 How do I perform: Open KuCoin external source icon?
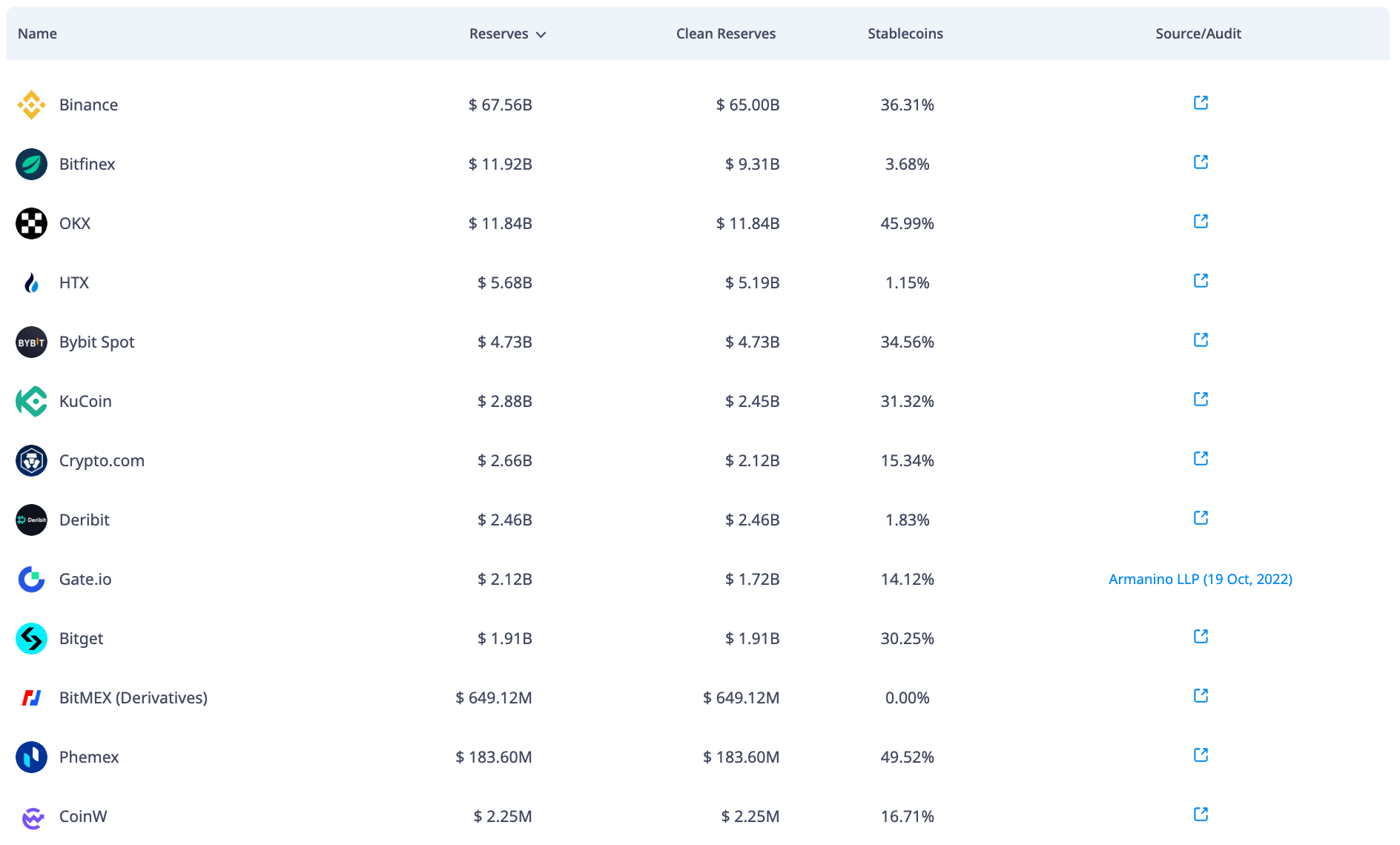pos(1201,400)
